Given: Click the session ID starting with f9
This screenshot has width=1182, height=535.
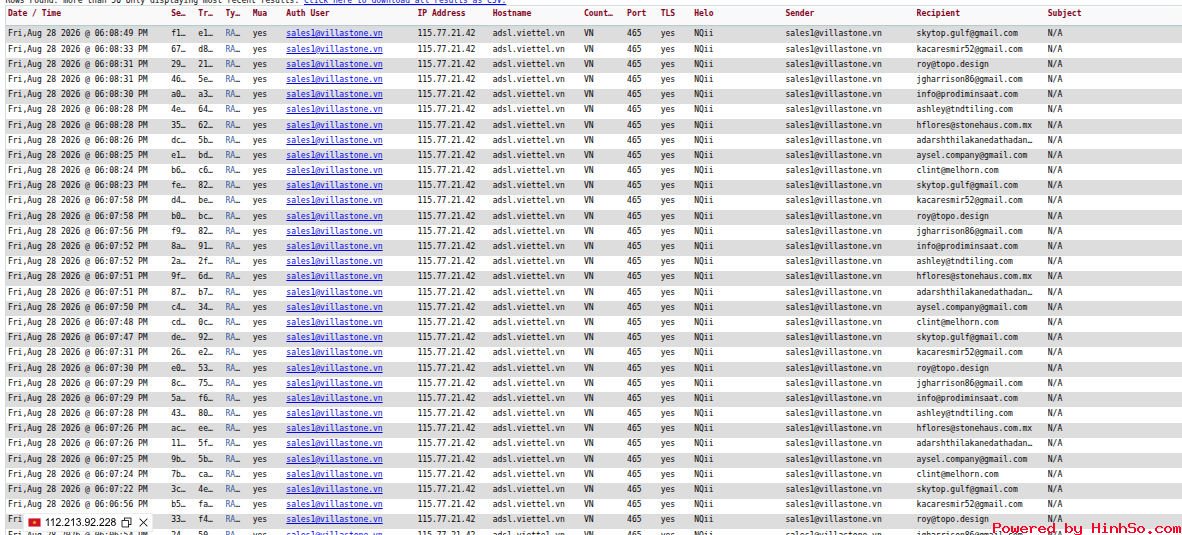Looking at the screenshot, I should (x=179, y=231).
